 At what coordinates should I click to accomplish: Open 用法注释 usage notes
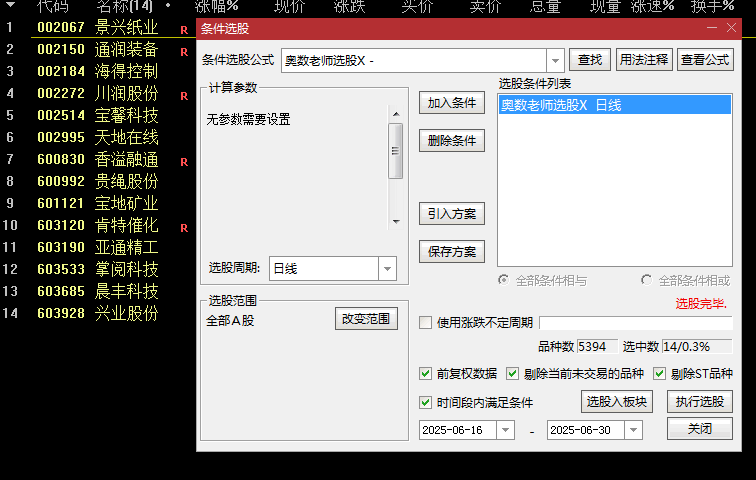pyautogui.click(x=644, y=60)
